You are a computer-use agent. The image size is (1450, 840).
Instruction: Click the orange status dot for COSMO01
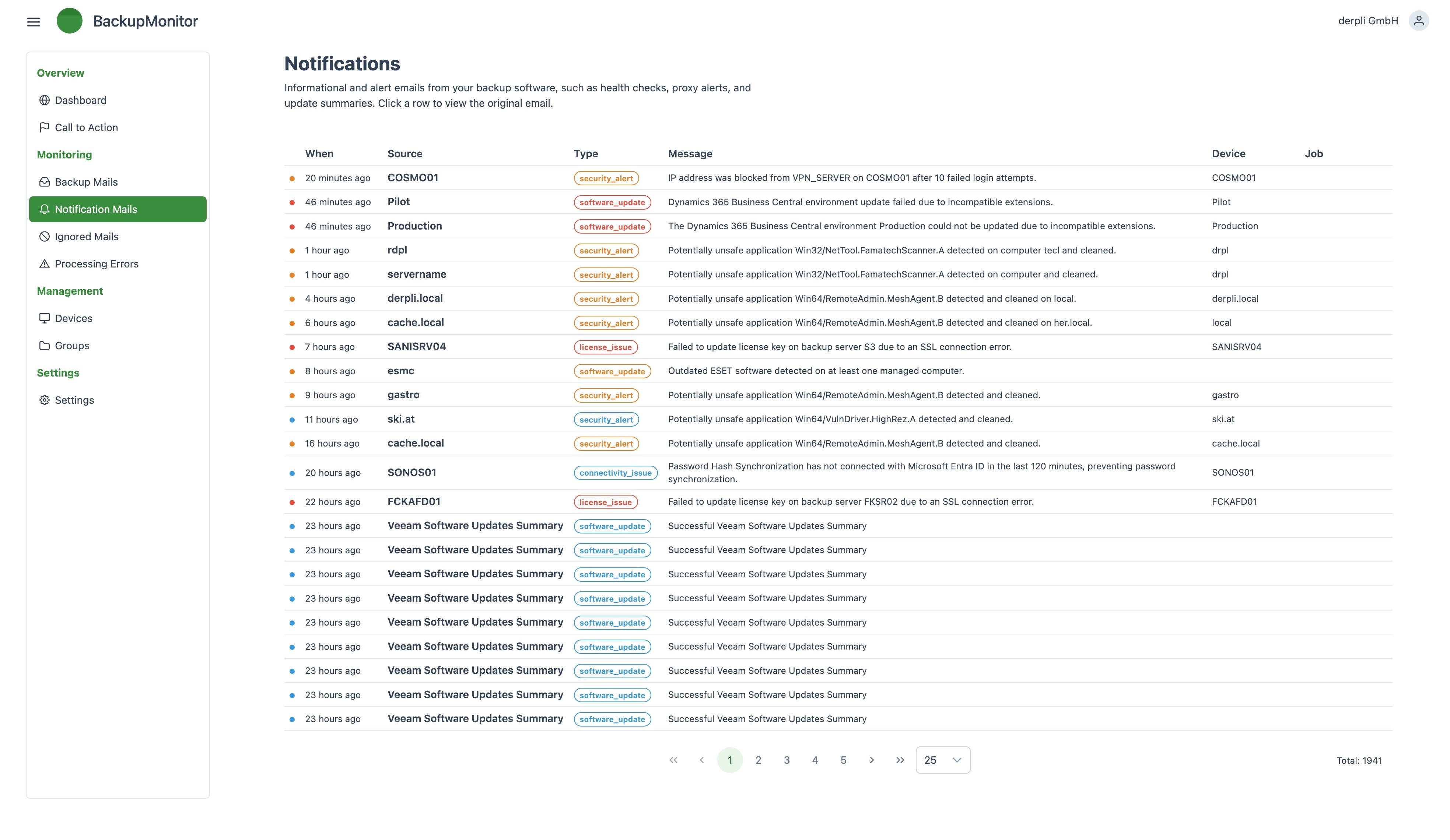tap(292, 178)
